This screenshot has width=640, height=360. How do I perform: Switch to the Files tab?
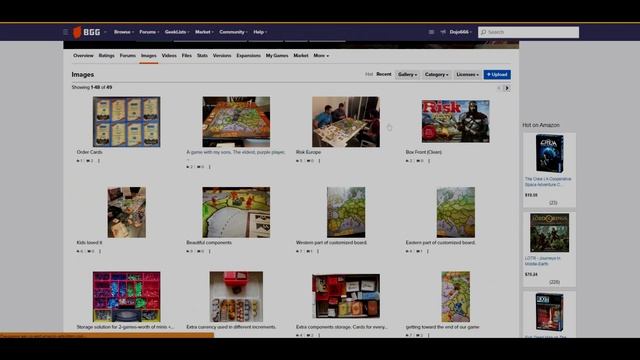point(187,56)
